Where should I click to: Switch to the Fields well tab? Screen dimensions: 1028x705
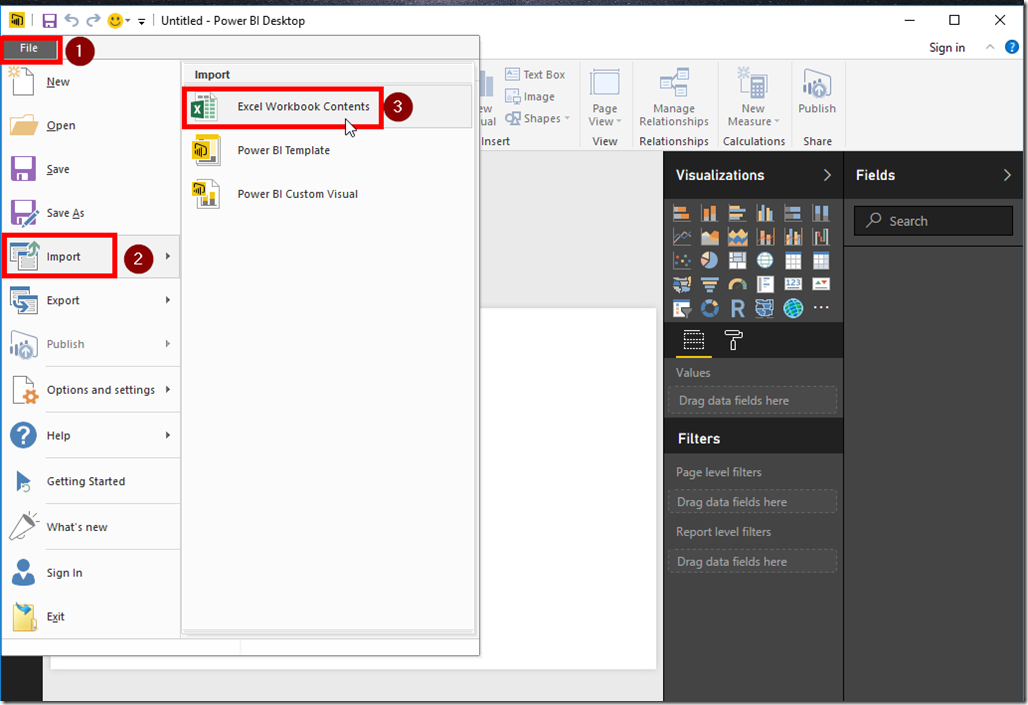click(x=694, y=340)
